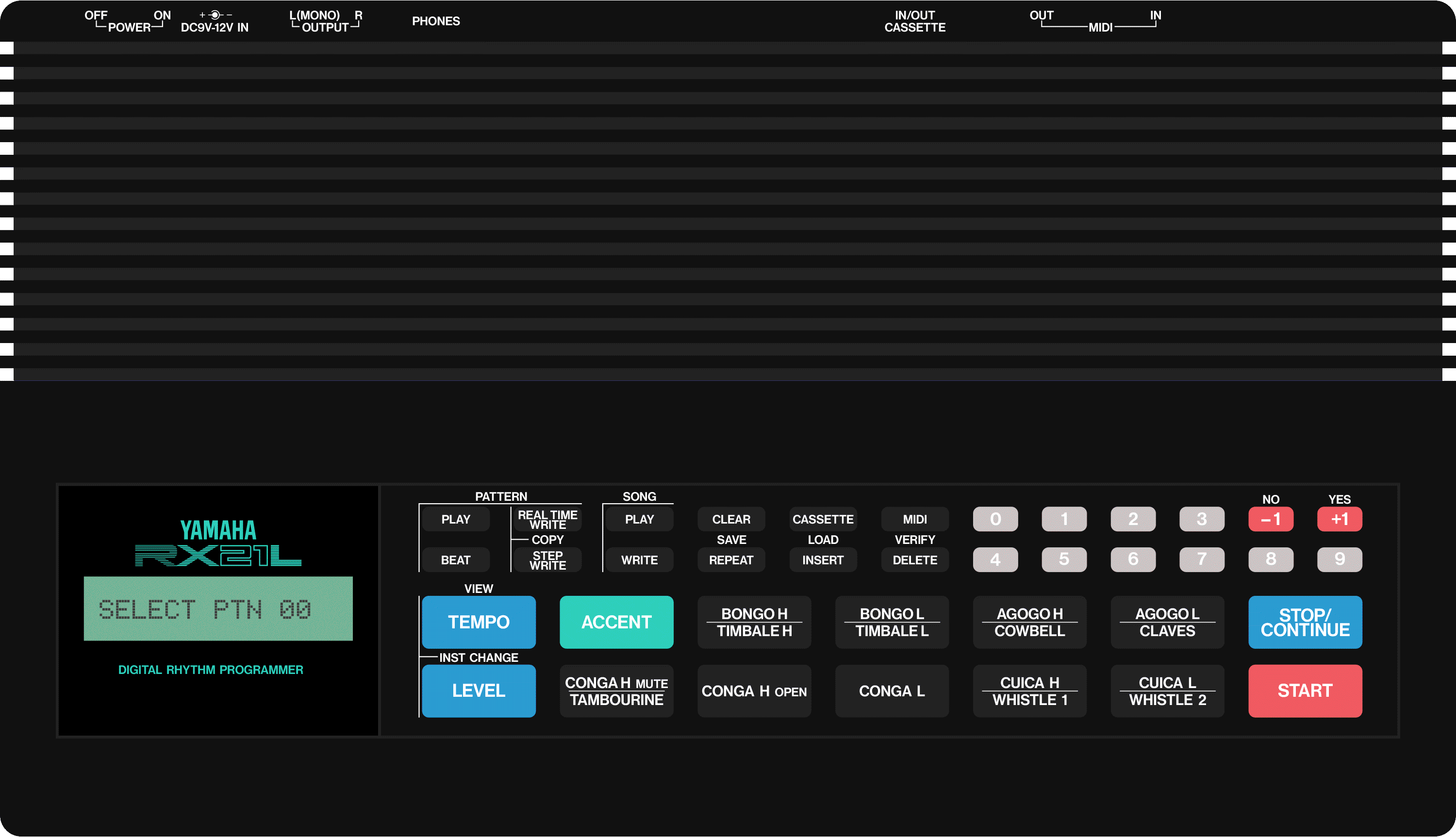Click the red -1 NO button
The image size is (1456, 837).
1271,519
